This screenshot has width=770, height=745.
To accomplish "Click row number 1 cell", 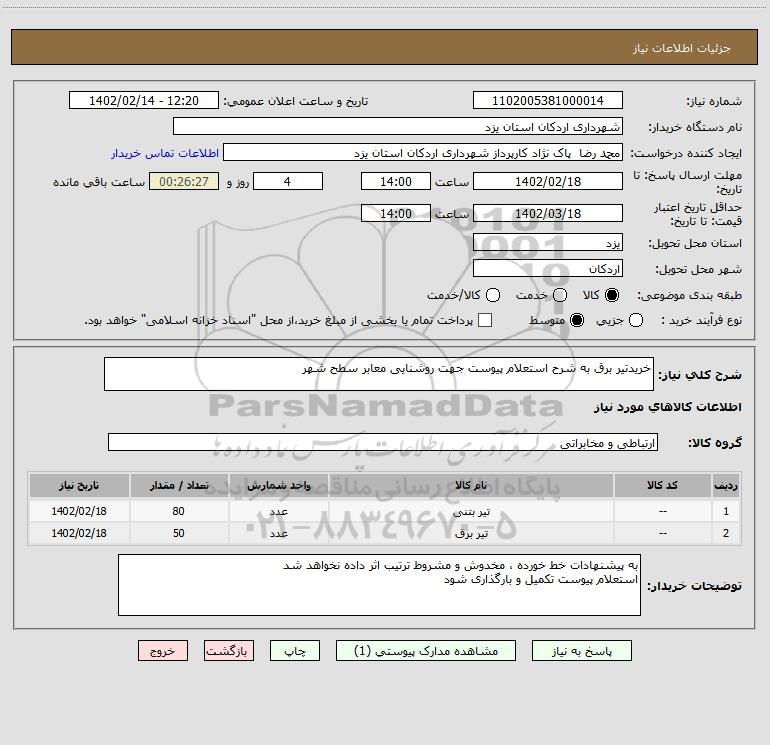I will pyautogui.click(x=726, y=511).
